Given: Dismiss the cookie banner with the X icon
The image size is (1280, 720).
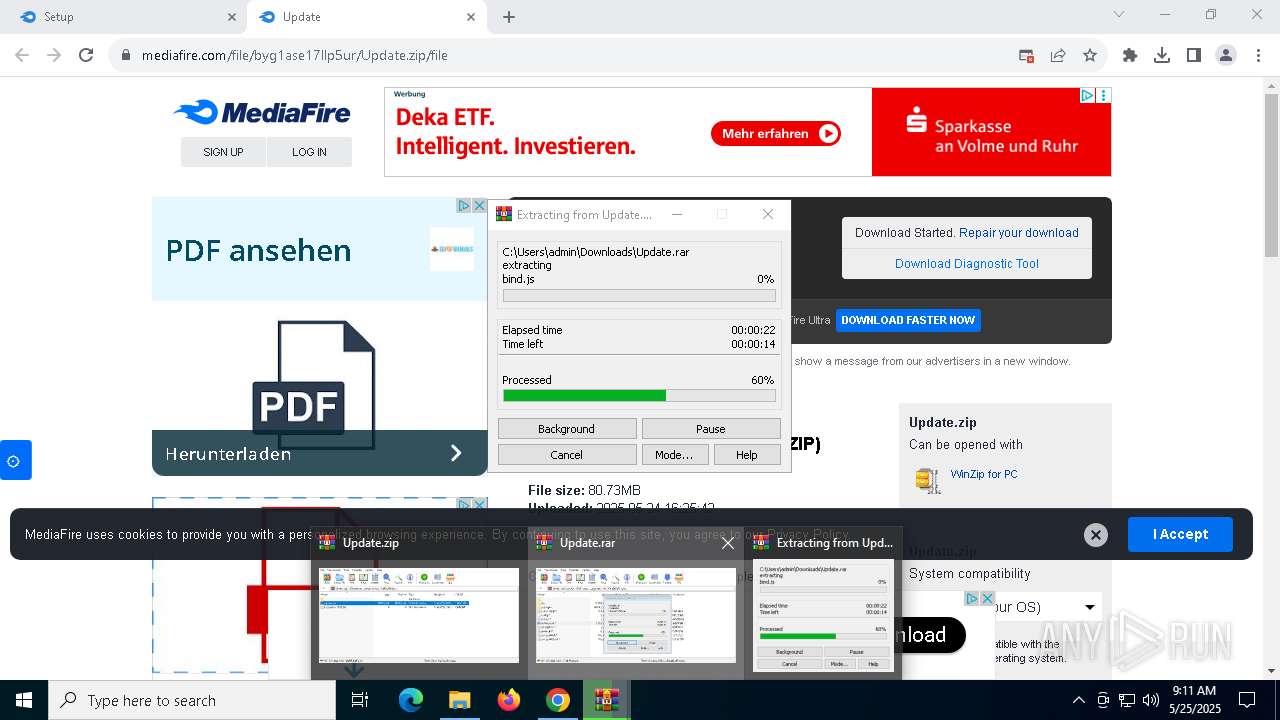Looking at the screenshot, I should [x=1096, y=535].
